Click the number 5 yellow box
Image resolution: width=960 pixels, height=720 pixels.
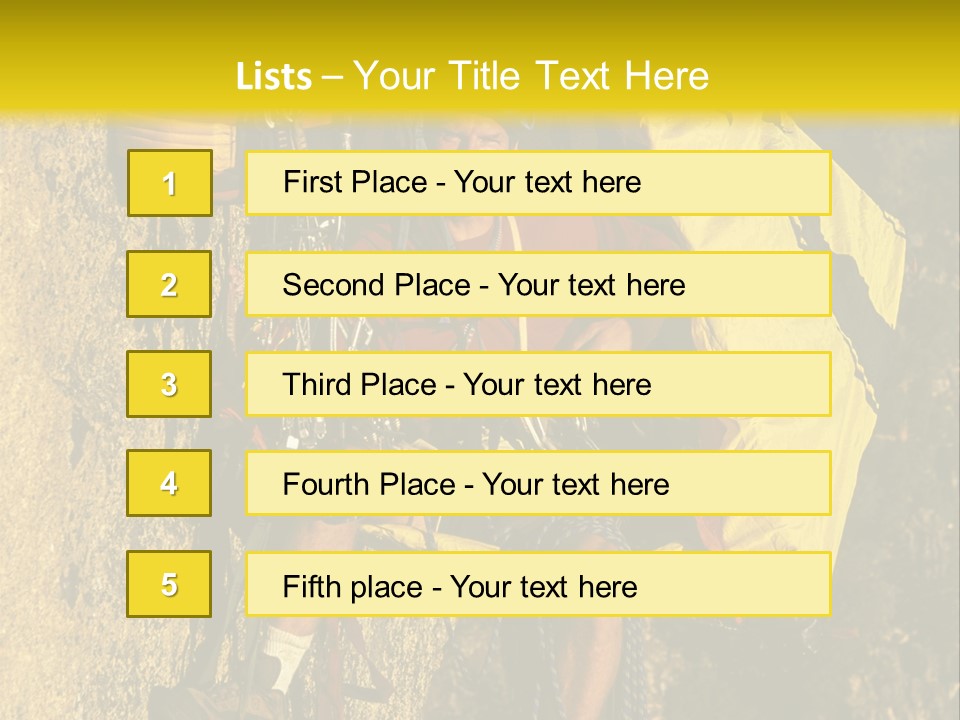pyautogui.click(x=169, y=584)
